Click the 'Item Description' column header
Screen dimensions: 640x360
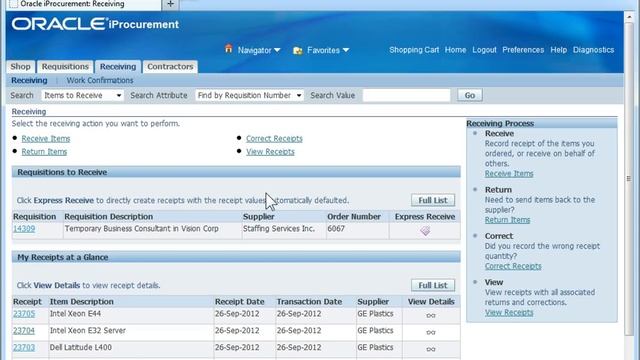tap(82, 302)
